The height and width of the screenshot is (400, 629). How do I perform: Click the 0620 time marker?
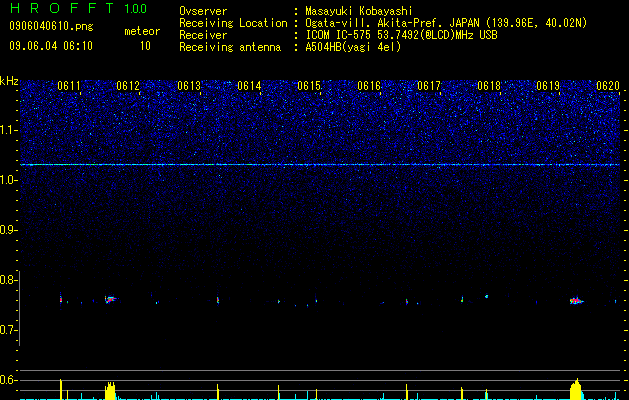(608, 86)
